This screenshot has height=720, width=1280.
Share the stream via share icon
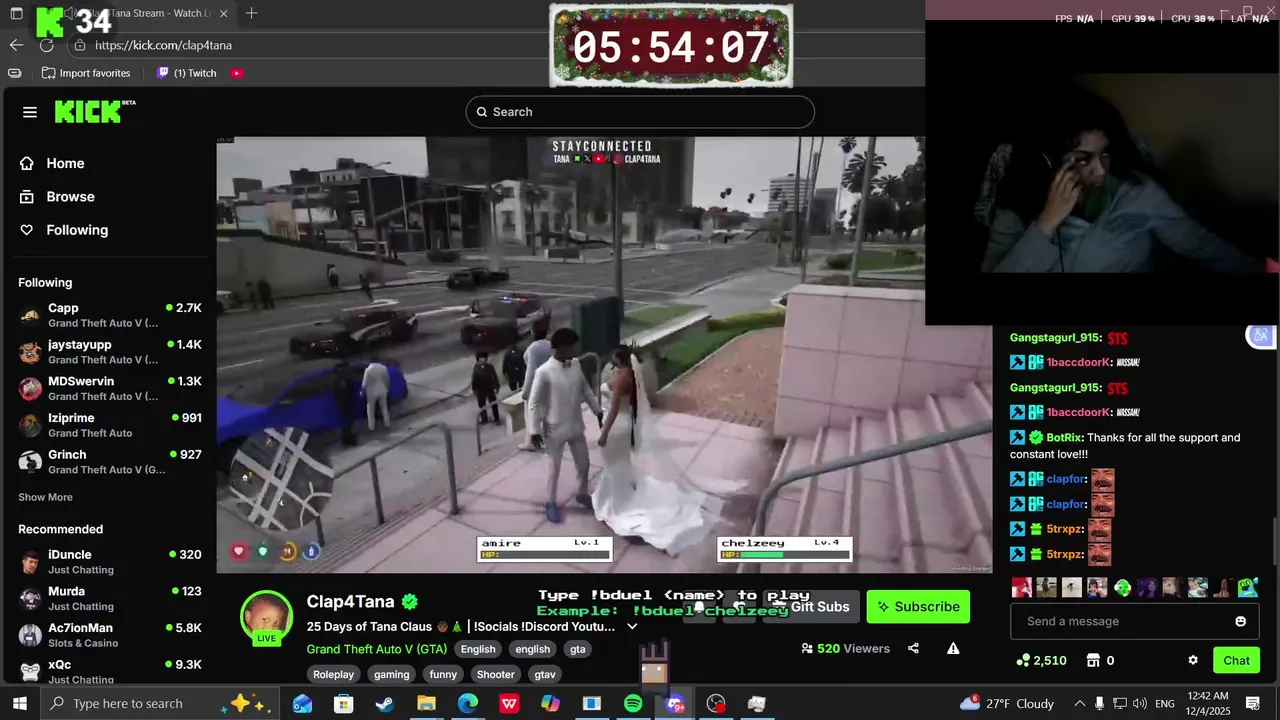(913, 649)
